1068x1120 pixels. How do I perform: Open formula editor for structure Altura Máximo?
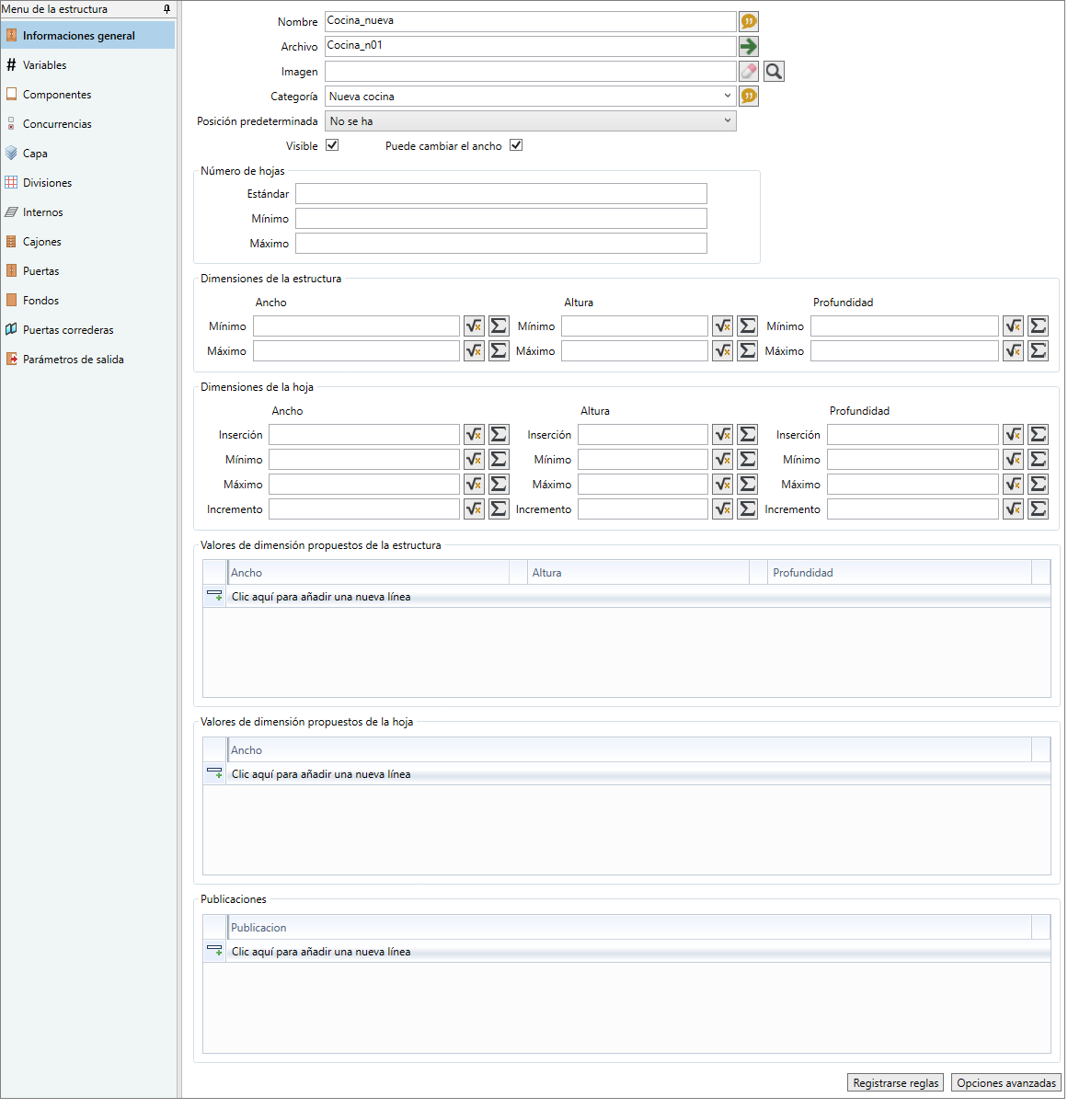(x=722, y=350)
